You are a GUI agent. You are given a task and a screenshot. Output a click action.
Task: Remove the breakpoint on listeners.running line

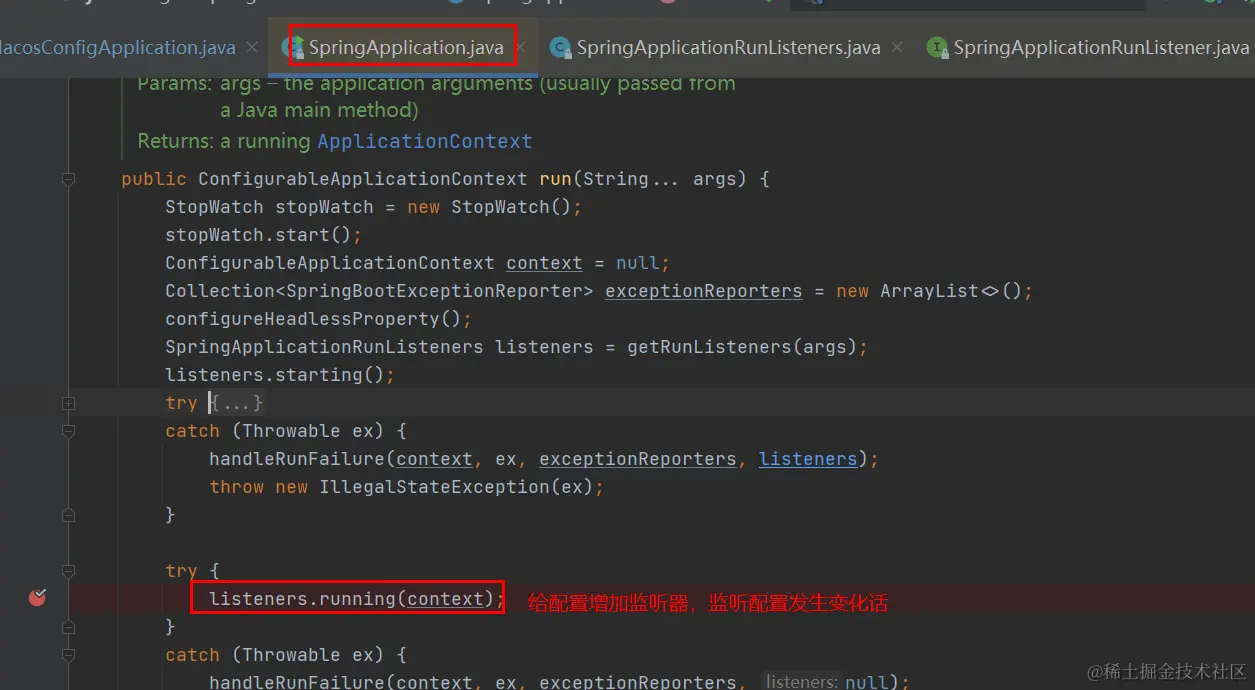(x=37, y=598)
